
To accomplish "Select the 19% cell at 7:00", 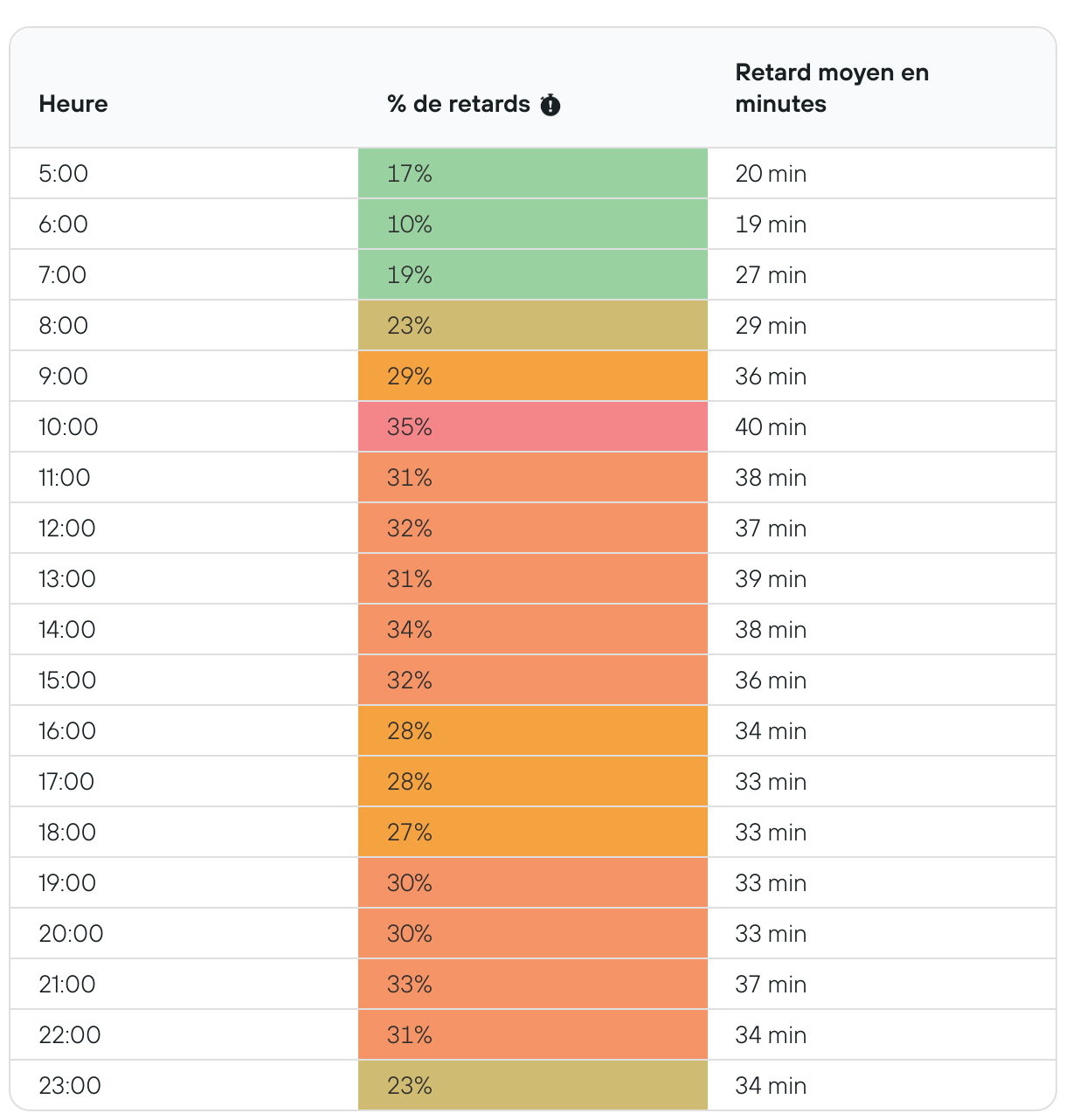I will [532, 275].
